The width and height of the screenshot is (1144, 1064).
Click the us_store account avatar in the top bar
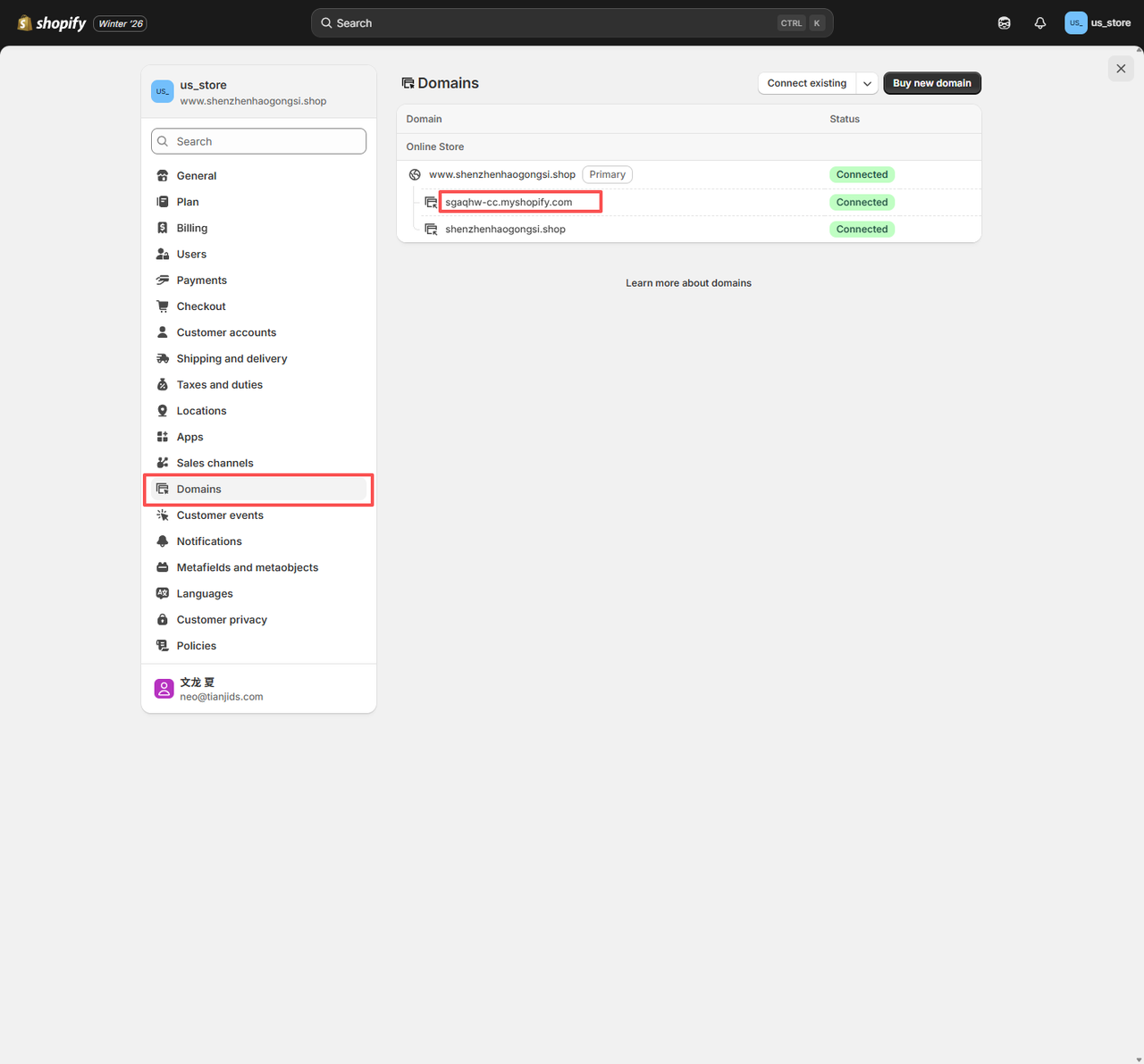click(x=1075, y=23)
